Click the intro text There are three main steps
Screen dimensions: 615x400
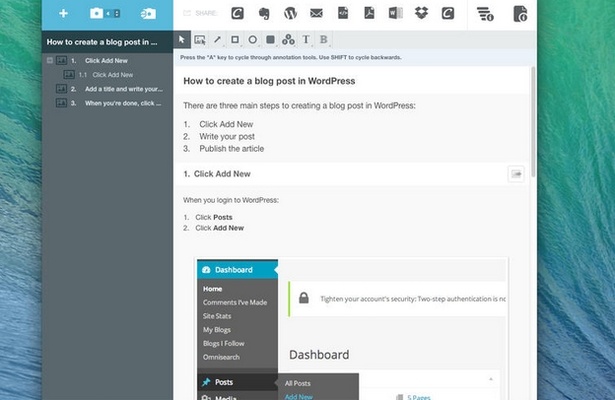click(x=299, y=106)
